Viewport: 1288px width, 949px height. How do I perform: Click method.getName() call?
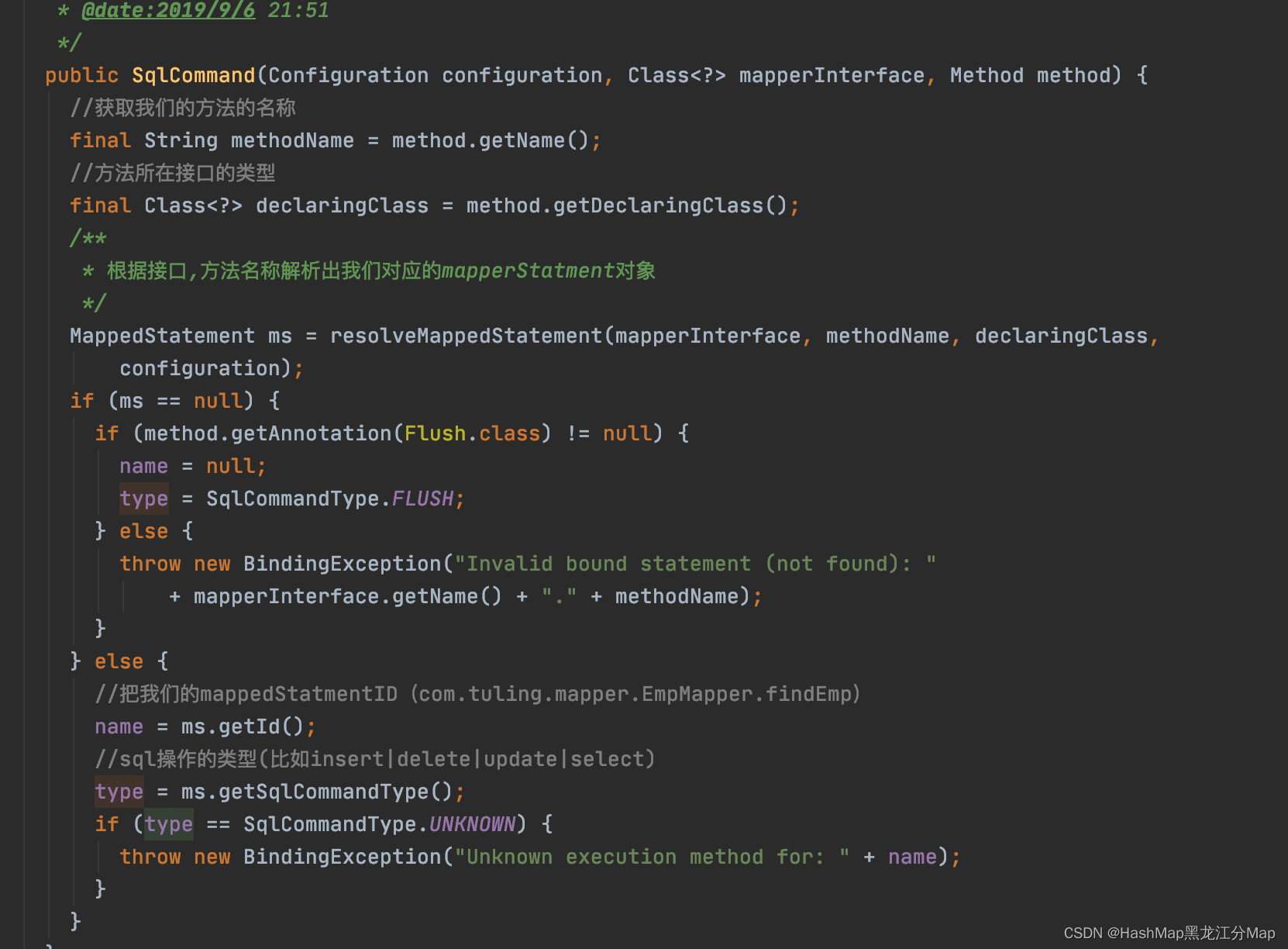pyautogui.click(x=491, y=140)
